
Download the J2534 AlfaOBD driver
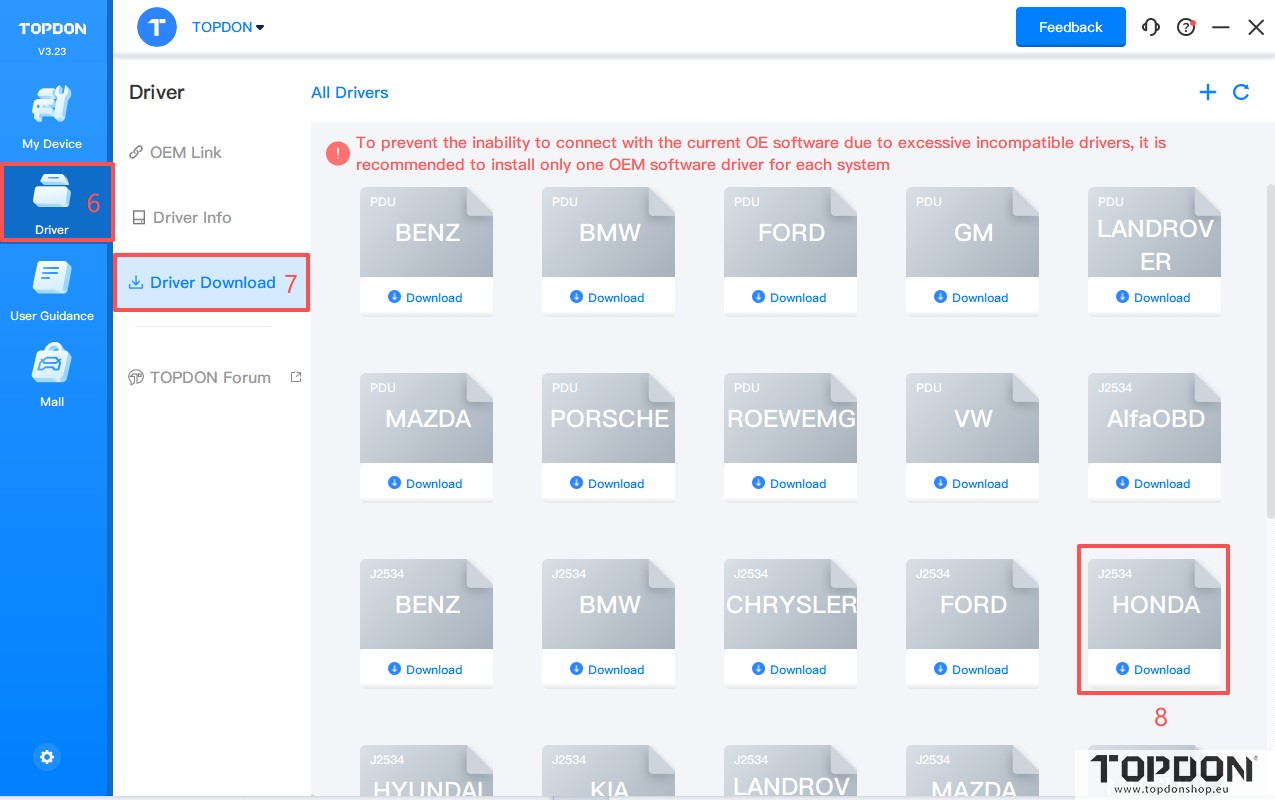1154,484
